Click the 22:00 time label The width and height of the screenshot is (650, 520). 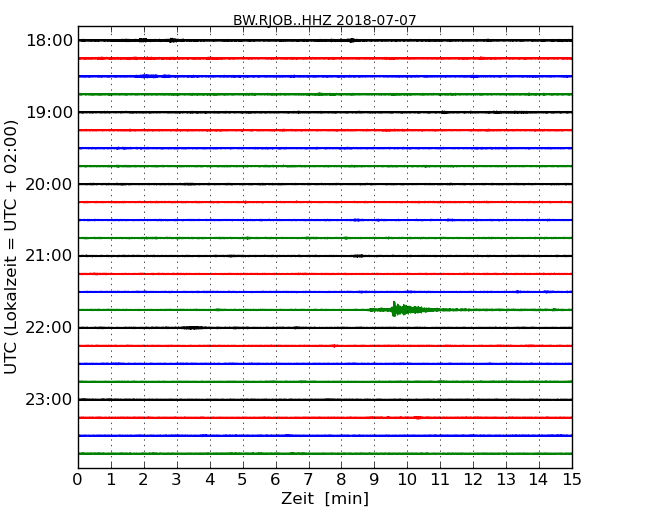[49, 328]
